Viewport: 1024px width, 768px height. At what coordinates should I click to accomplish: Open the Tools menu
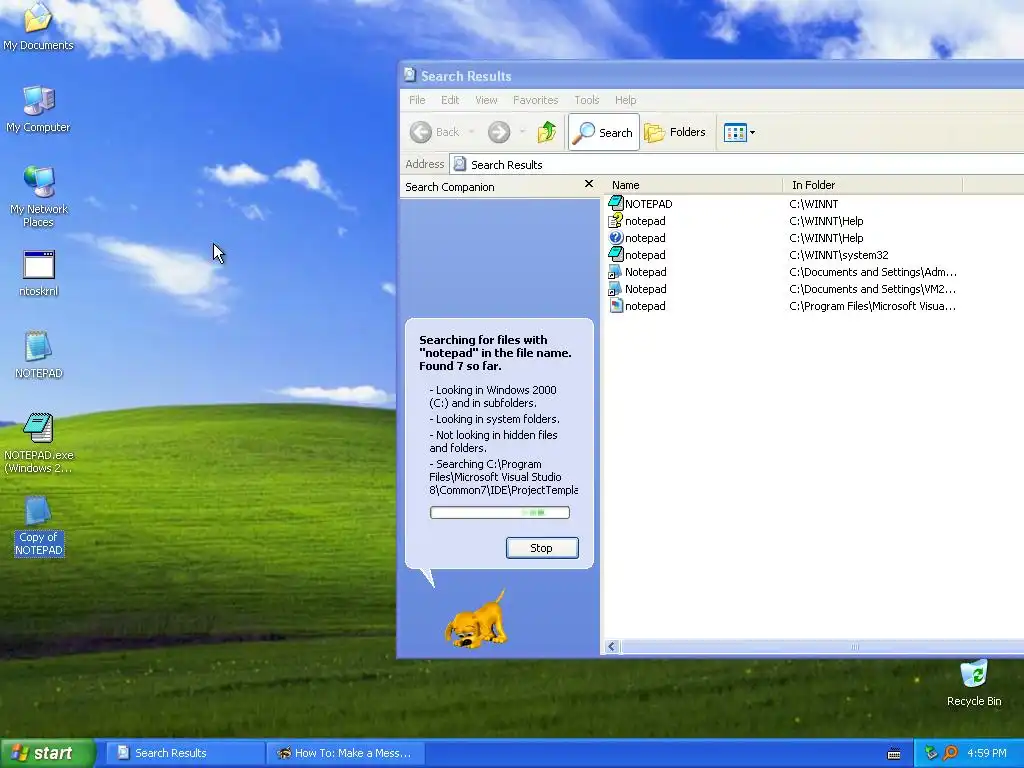coord(586,100)
